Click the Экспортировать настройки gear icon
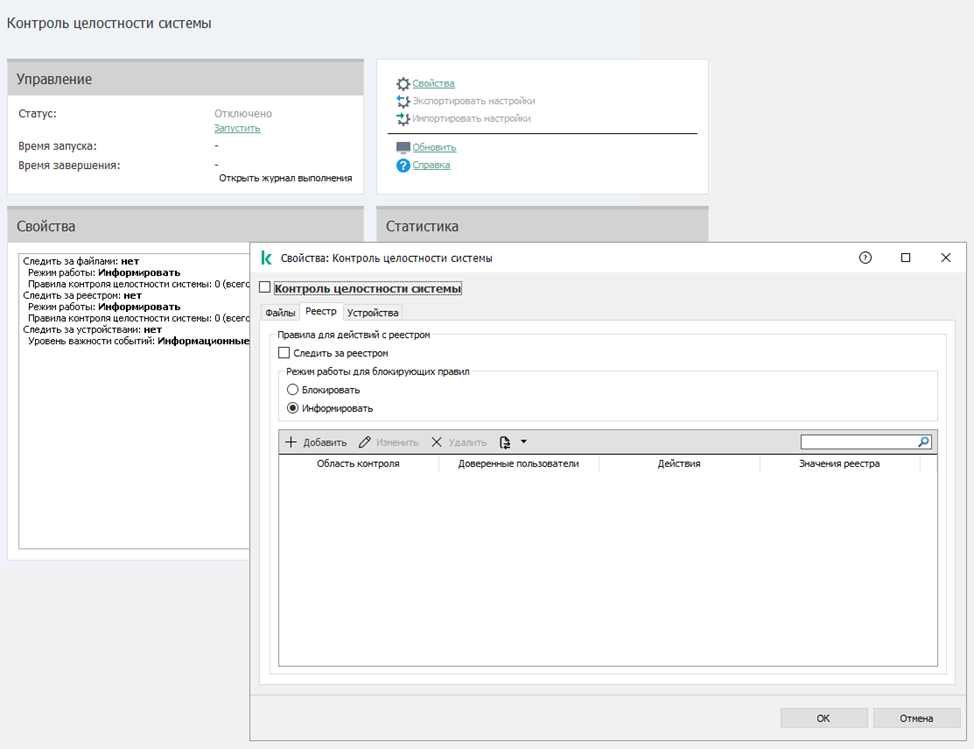Viewport: 974px width, 749px height. click(403, 101)
